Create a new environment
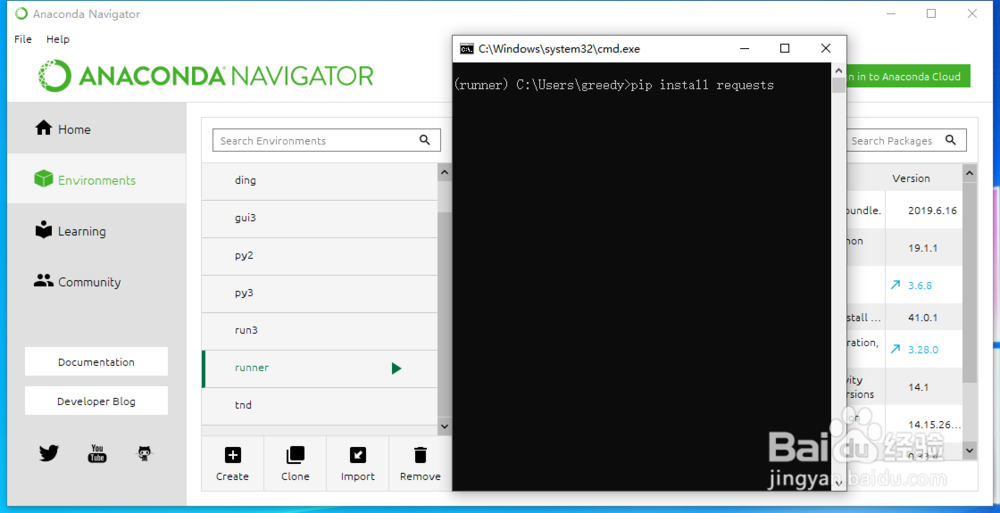The height and width of the screenshot is (513, 1000). click(x=232, y=464)
